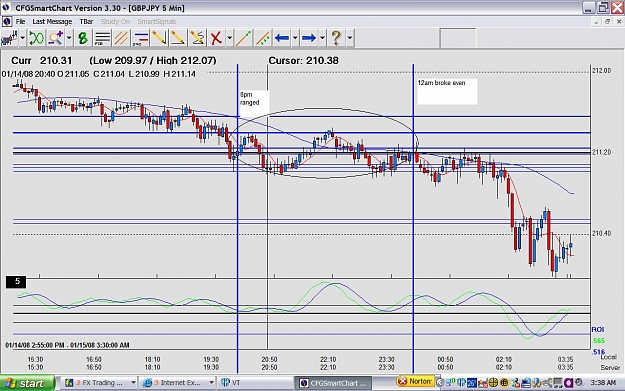
Task: Click the blue left arrow icon
Action: (282, 38)
